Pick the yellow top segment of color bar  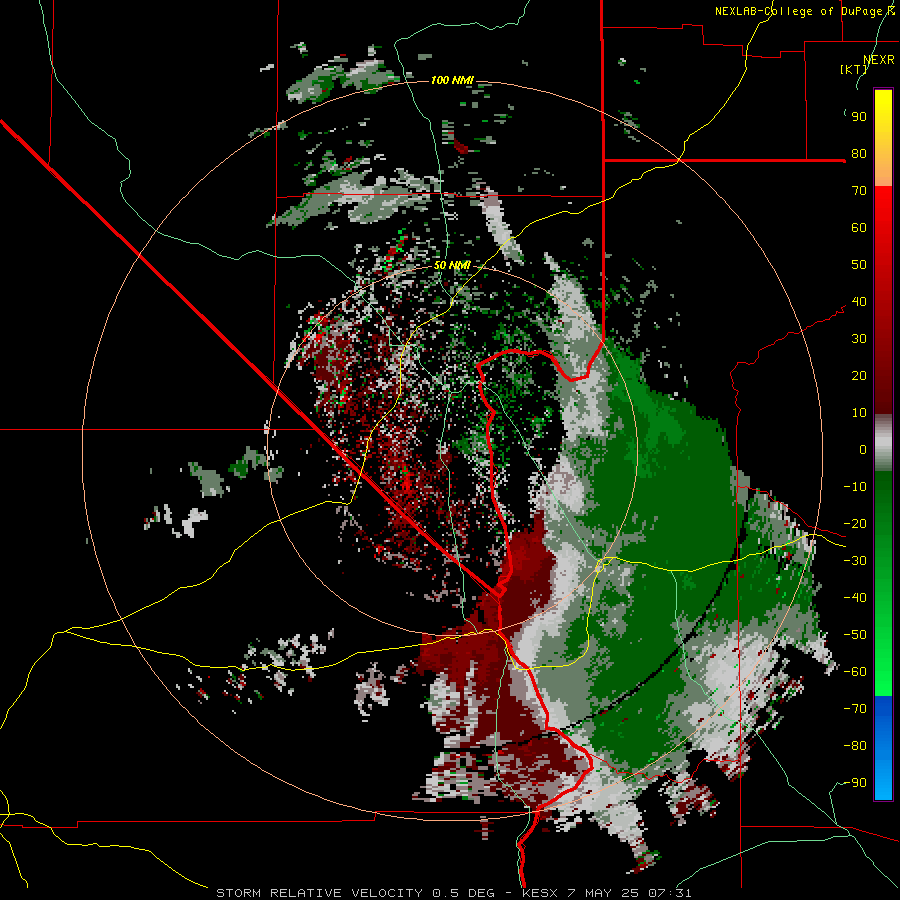[883, 138]
